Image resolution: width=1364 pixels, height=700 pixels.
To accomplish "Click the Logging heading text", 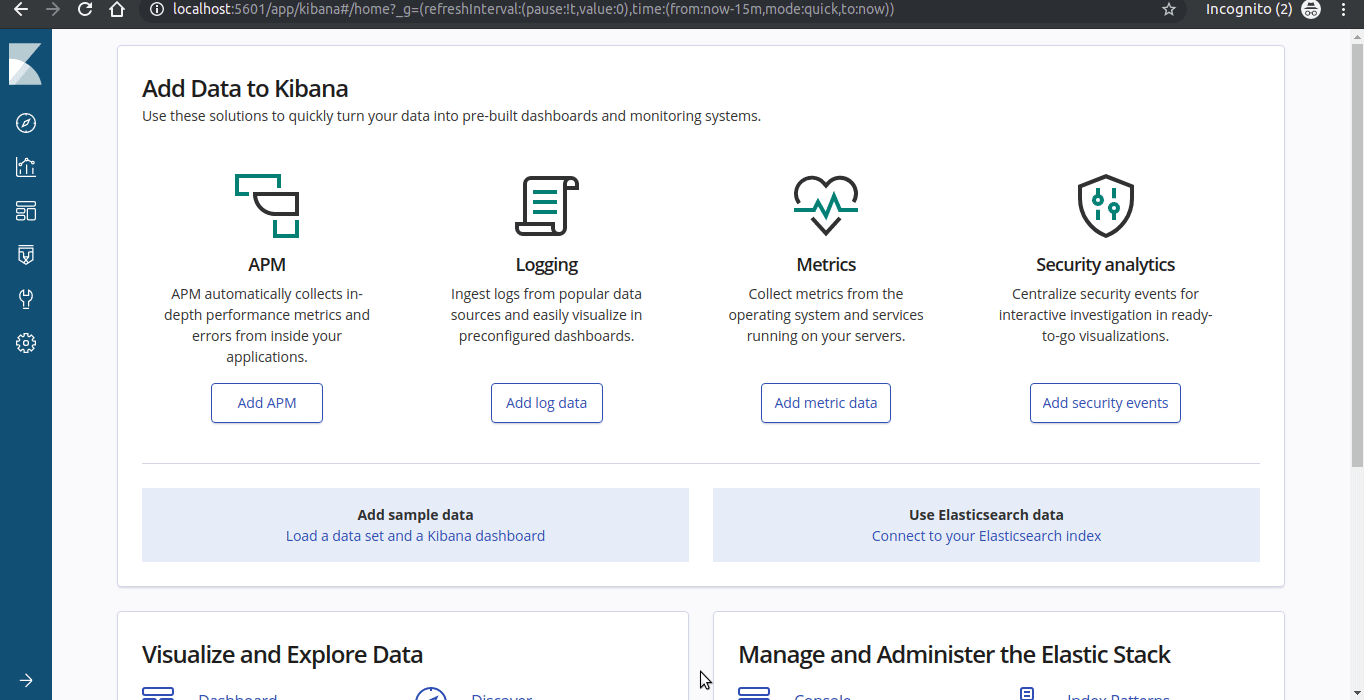I will (546, 265).
